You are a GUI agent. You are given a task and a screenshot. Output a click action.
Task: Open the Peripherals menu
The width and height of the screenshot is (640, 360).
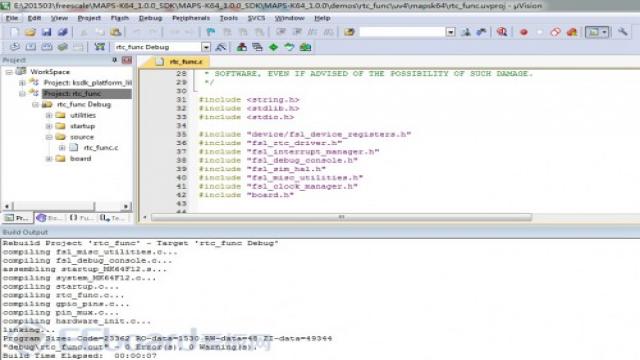coord(191,18)
